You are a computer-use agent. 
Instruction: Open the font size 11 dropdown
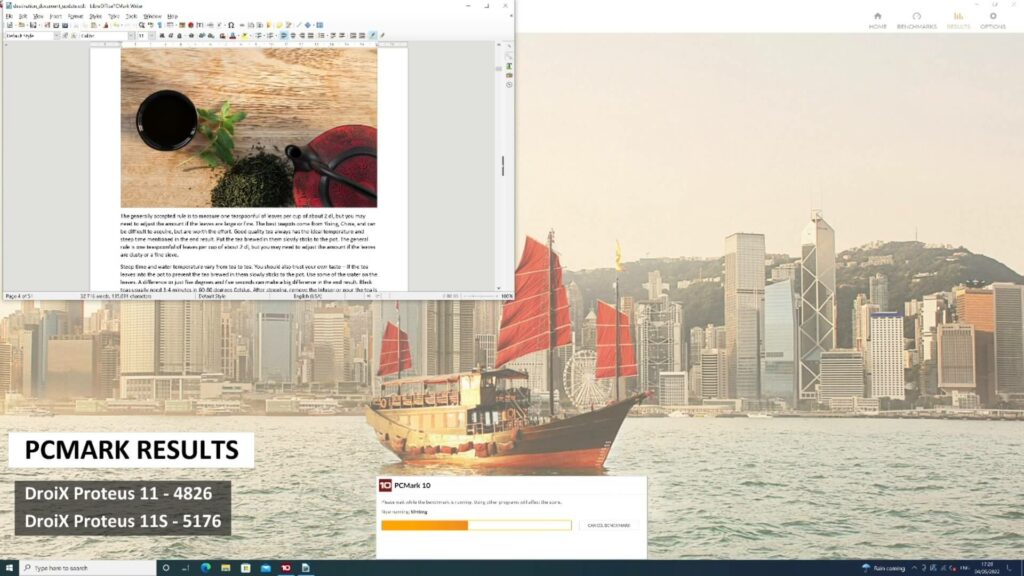[x=152, y=36]
